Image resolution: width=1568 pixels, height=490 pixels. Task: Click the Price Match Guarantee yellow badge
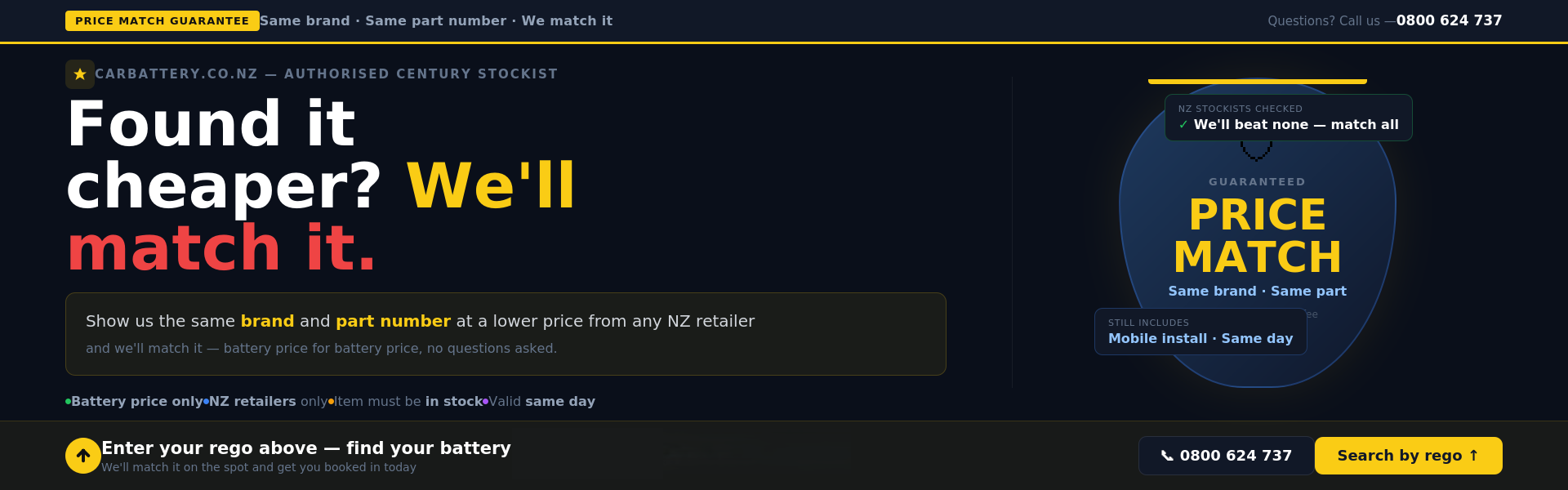pyautogui.click(x=162, y=20)
